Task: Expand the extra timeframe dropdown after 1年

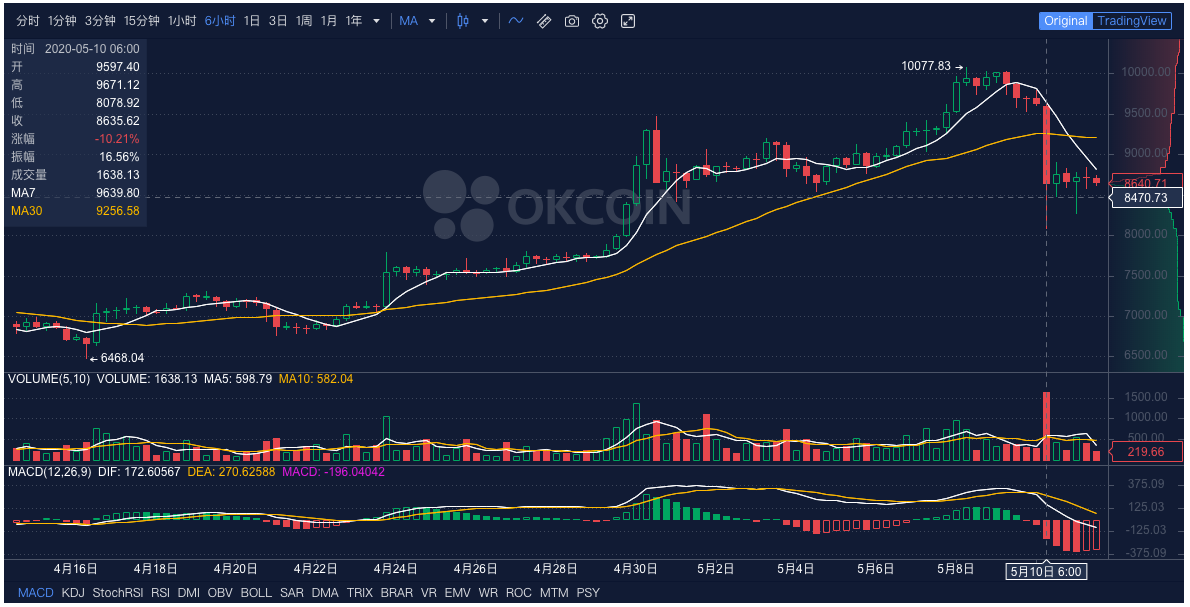Action: point(375,19)
